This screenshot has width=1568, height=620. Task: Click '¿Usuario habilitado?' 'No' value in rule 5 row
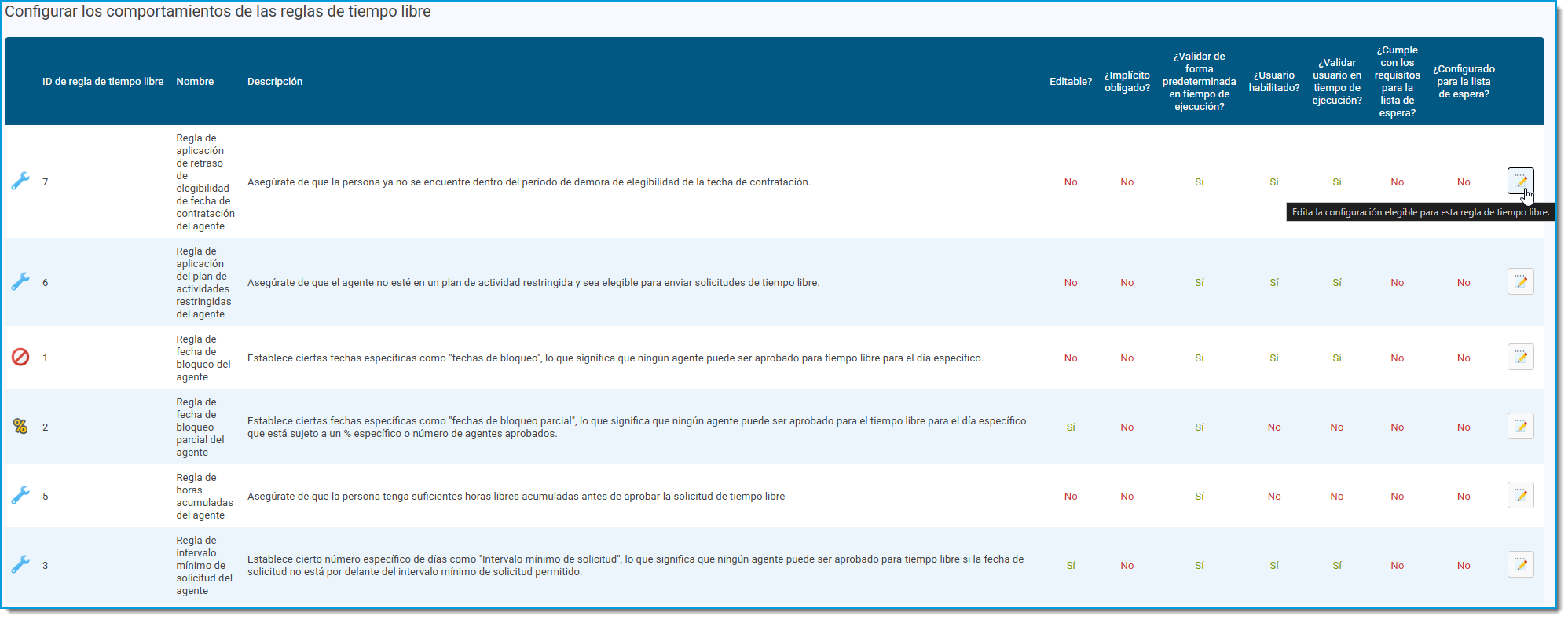1274,496
